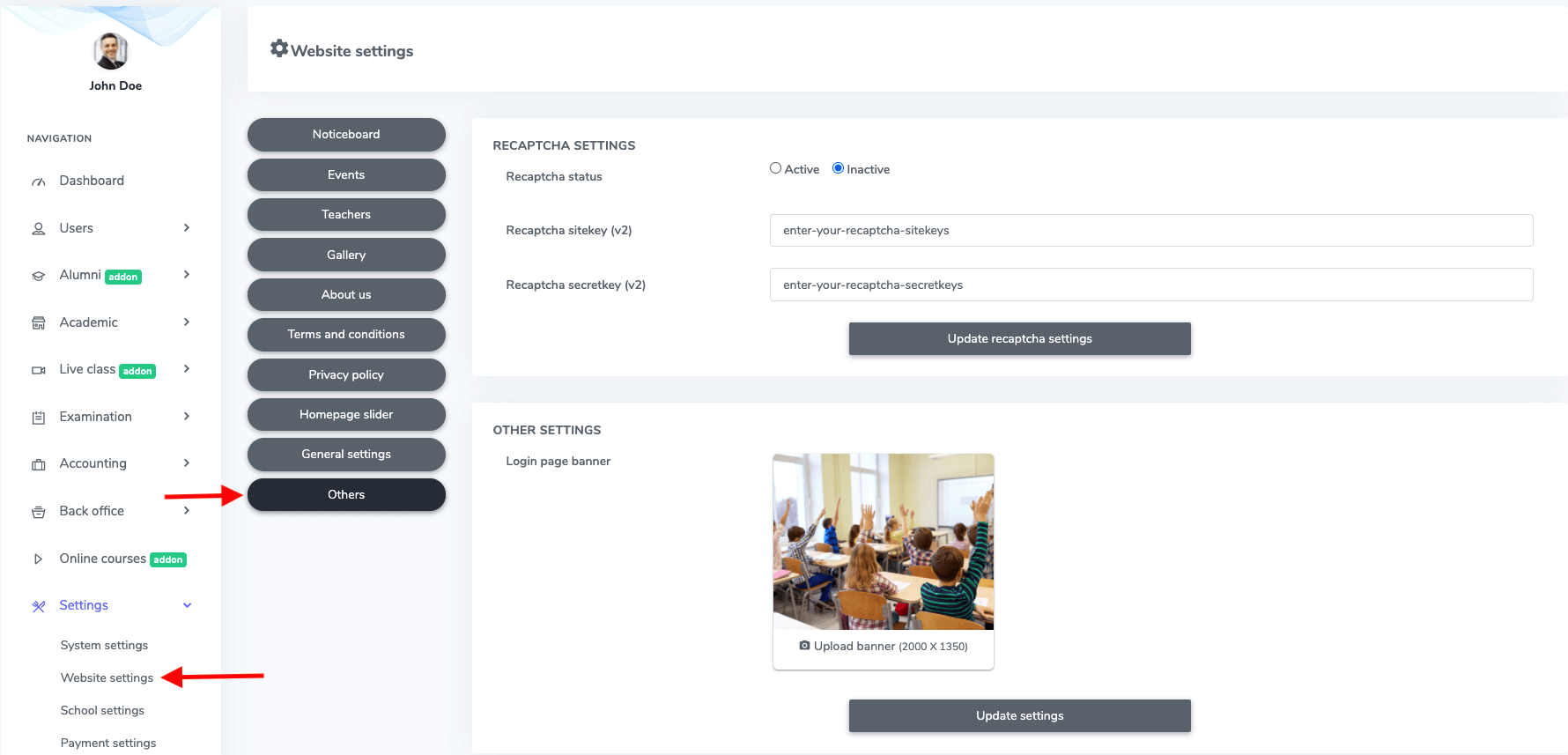Open the Privacy policy tab

pos(346,374)
